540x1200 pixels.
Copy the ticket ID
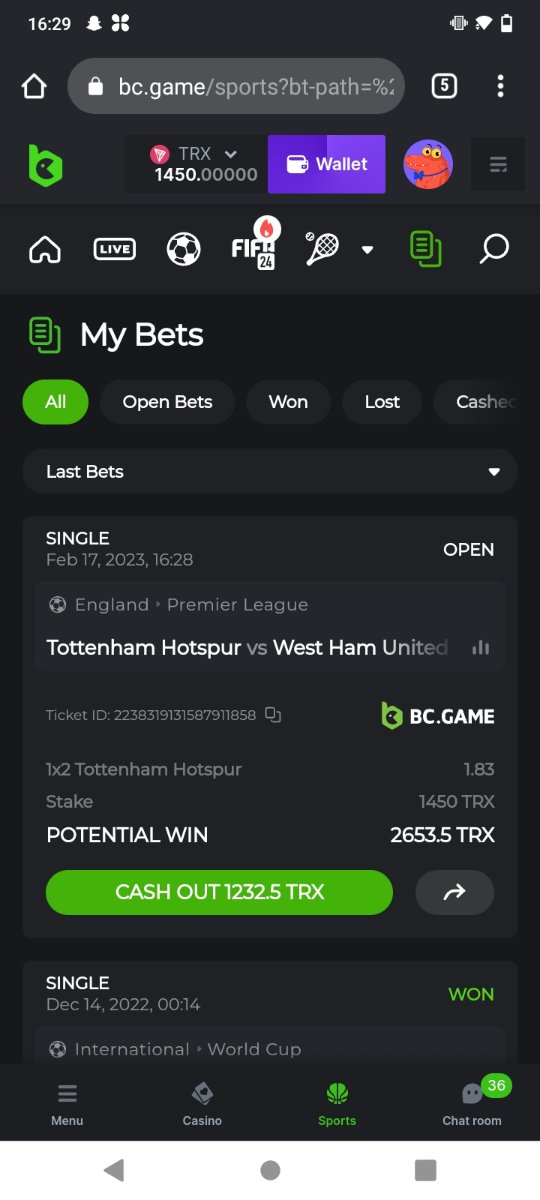click(273, 715)
